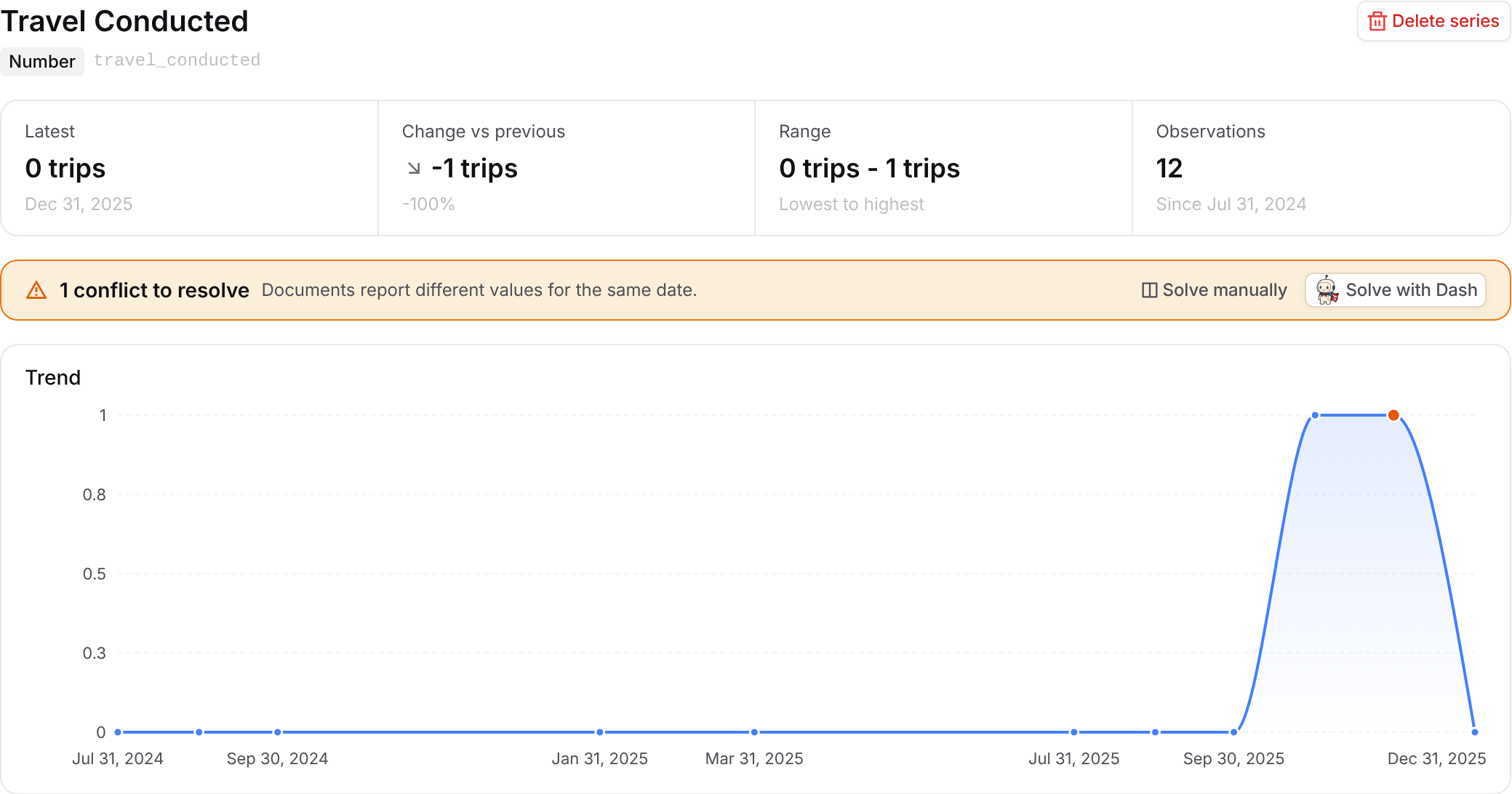The image size is (1512, 794).
Task: Open the Solve manually option
Action: tap(1214, 290)
